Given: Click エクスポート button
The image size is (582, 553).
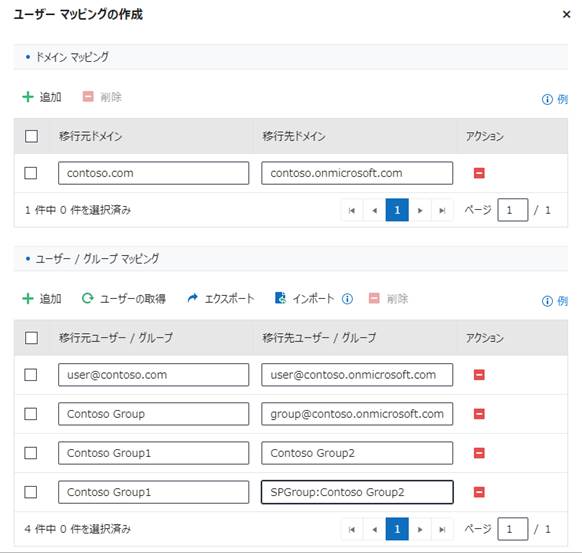Looking at the screenshot, I should pyautogui.click(x=221, y=298).
